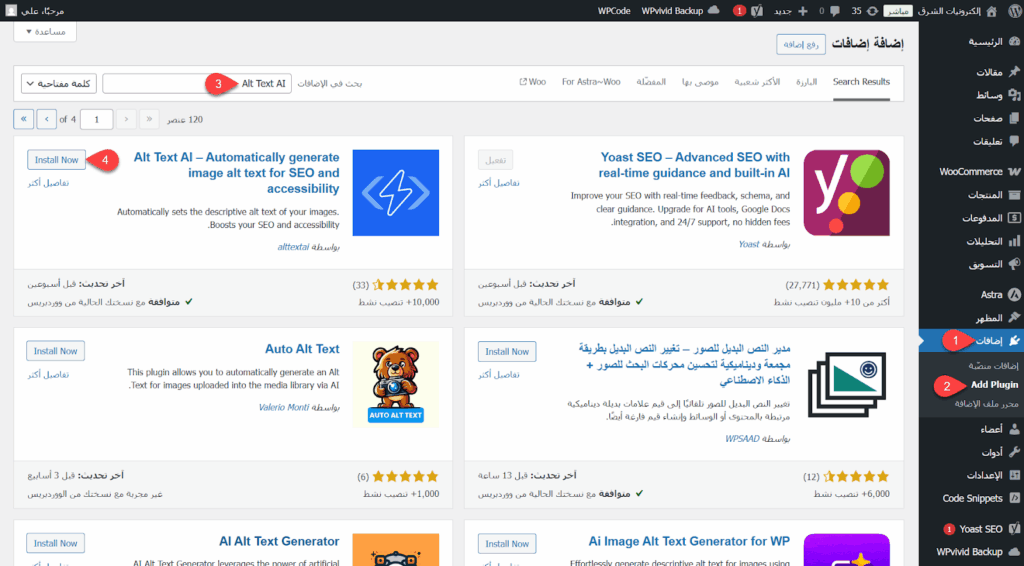Click Install Now for Alt Text AI

pyautogui.click(x=56, y=160)
